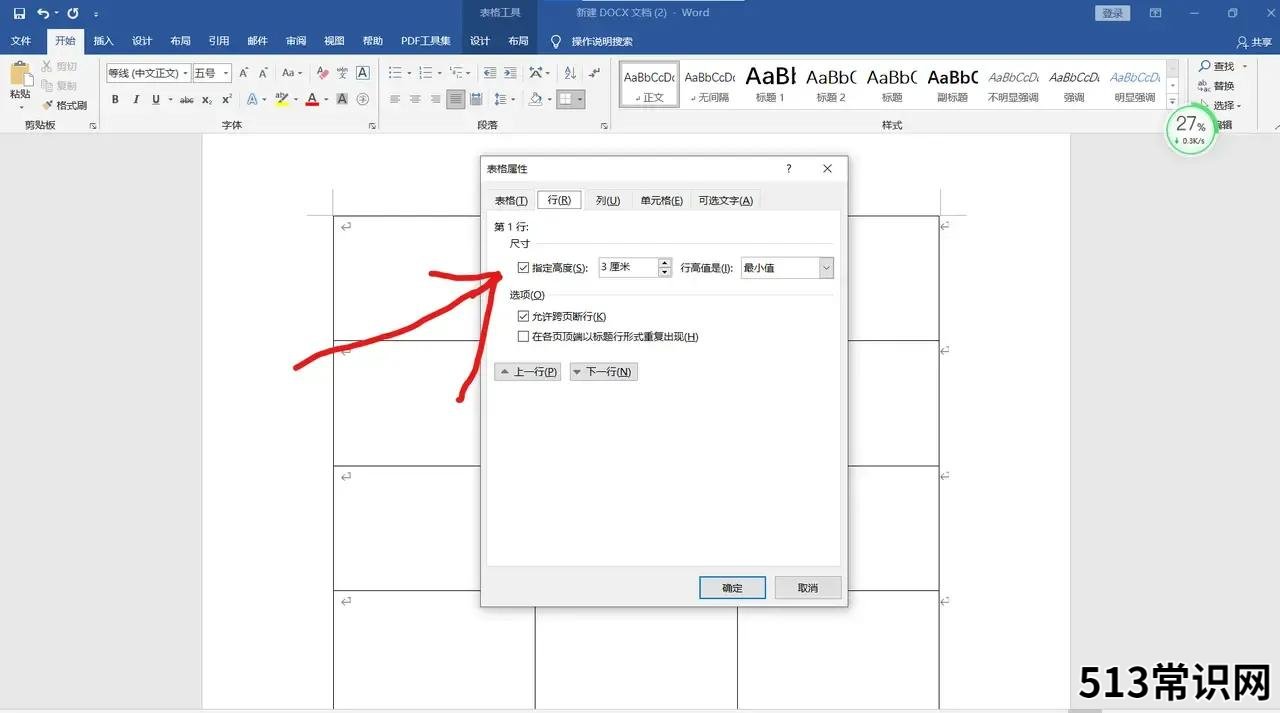Screen dimensions: 1280x713
Task: Click the 共享 share button
Action: [1254, 42]
